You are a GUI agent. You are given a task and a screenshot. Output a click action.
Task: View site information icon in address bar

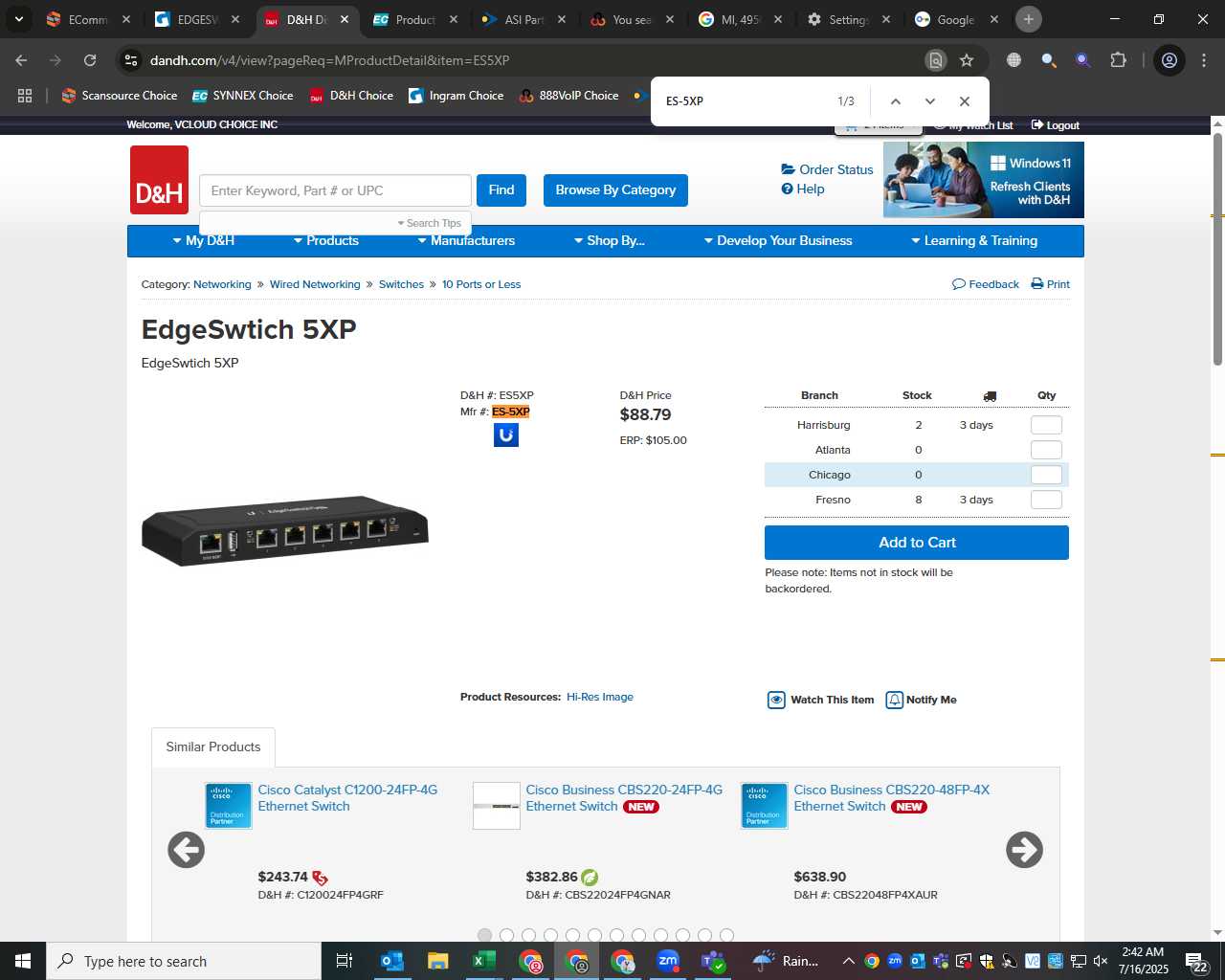pyautogui.click(x=131, y=60)
